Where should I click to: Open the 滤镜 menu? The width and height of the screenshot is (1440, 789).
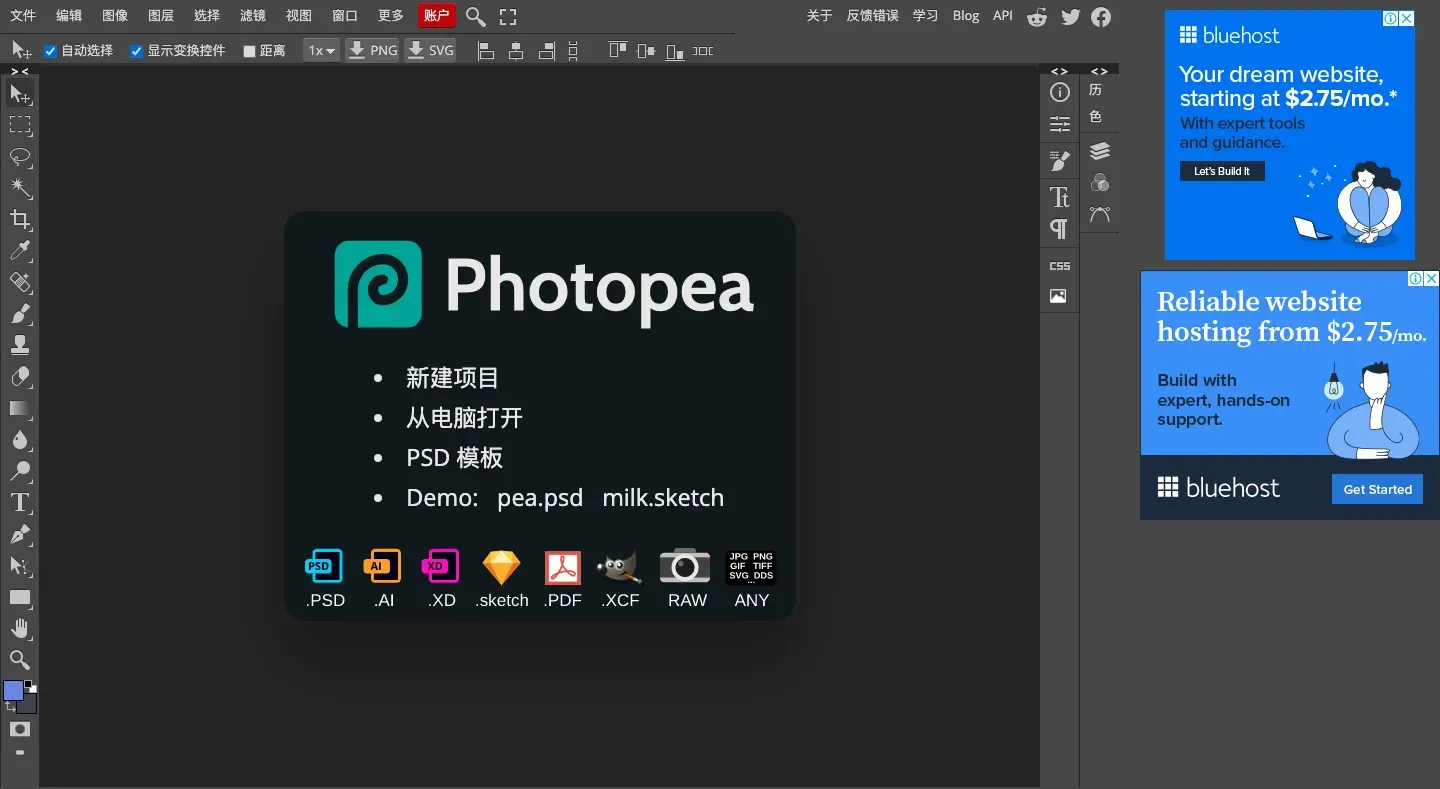[x=253, y=16]
